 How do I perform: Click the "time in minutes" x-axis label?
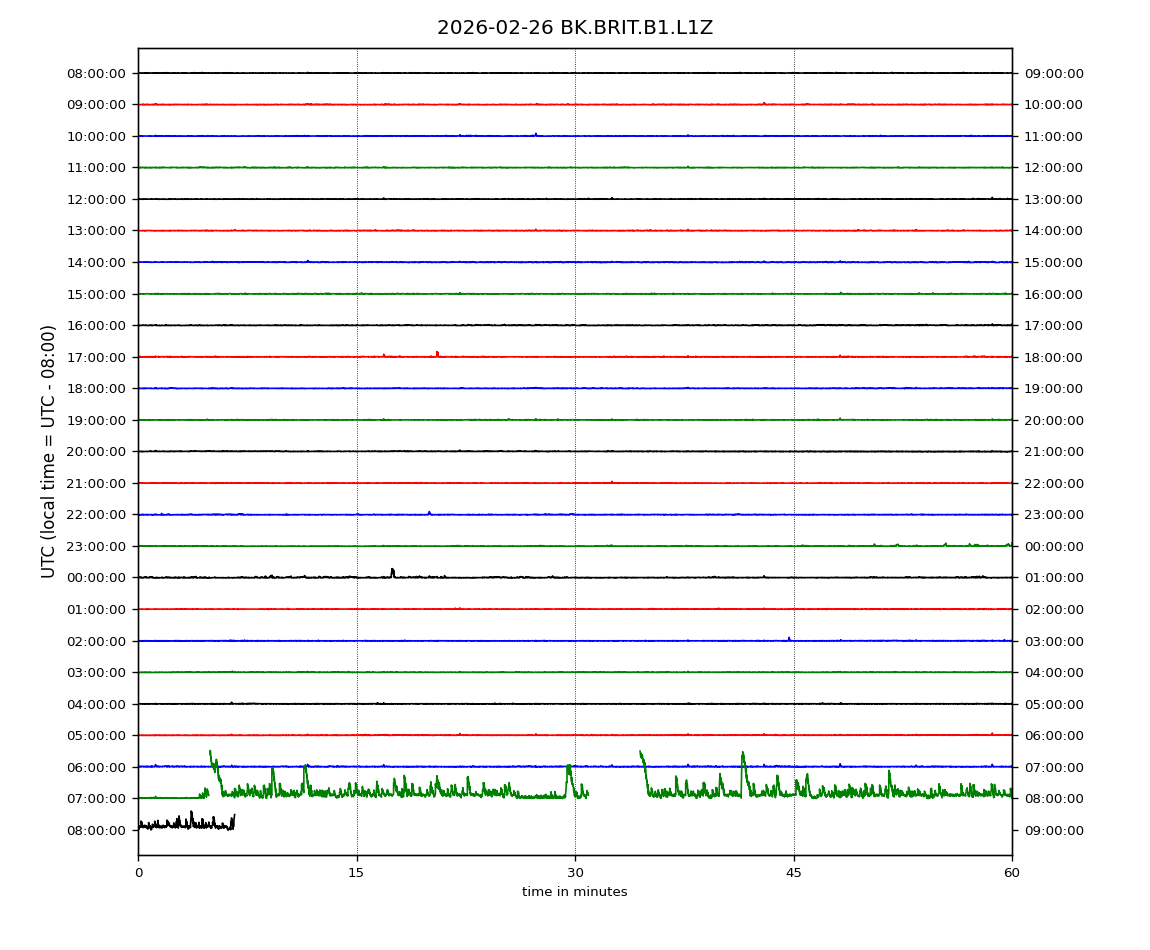point(574,892)
